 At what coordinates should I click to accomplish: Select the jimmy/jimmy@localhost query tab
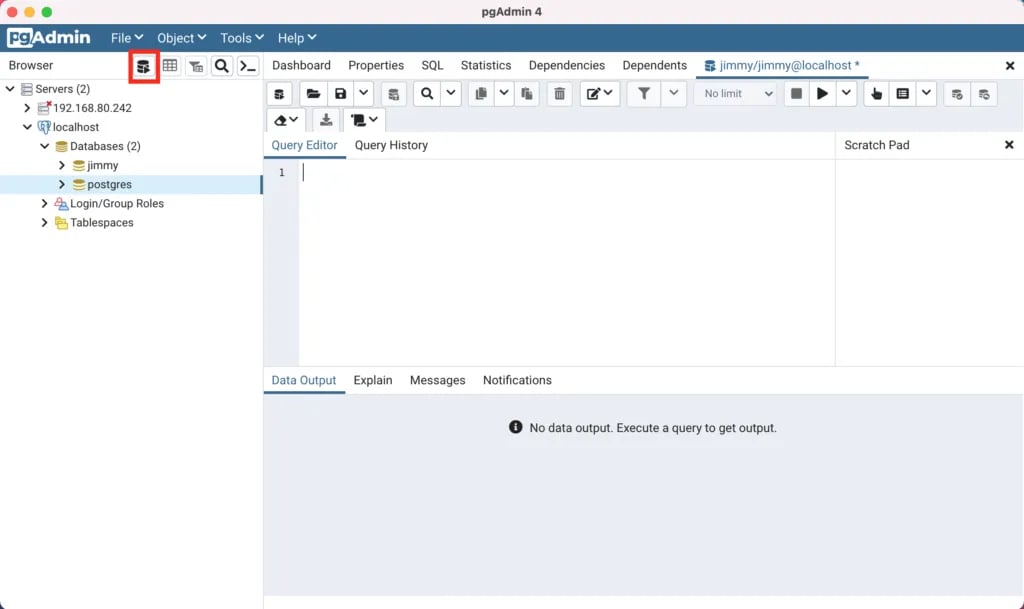click(782, 65)
